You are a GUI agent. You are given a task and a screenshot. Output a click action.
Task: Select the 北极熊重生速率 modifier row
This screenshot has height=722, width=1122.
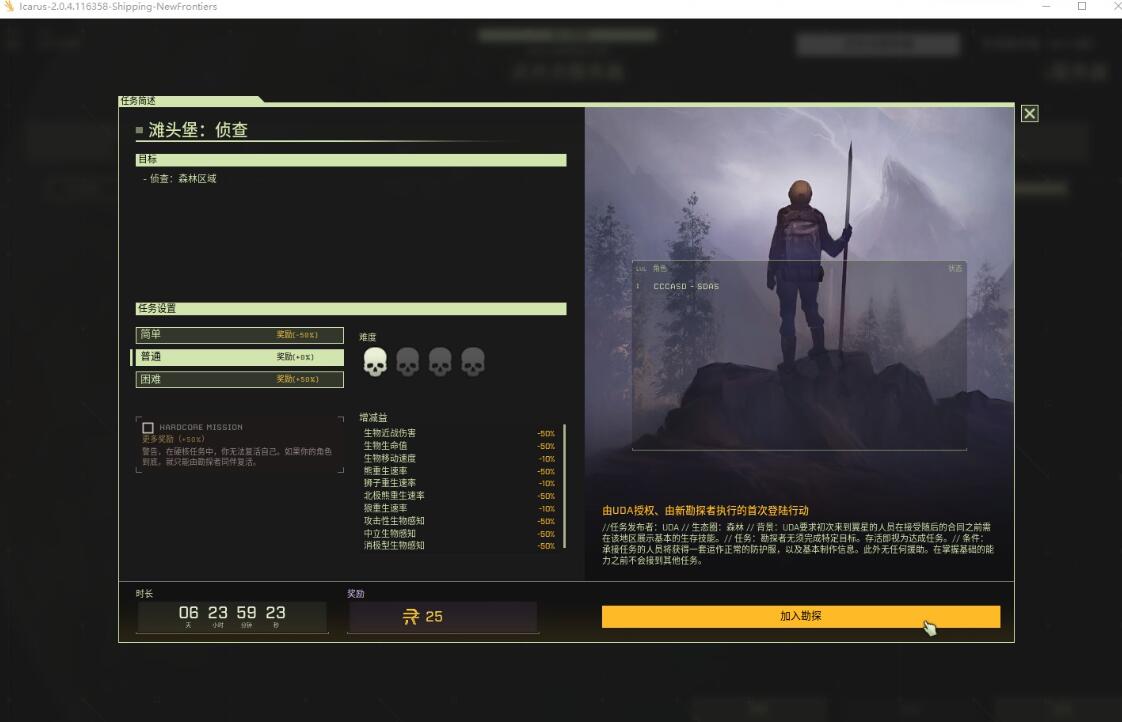459,496
